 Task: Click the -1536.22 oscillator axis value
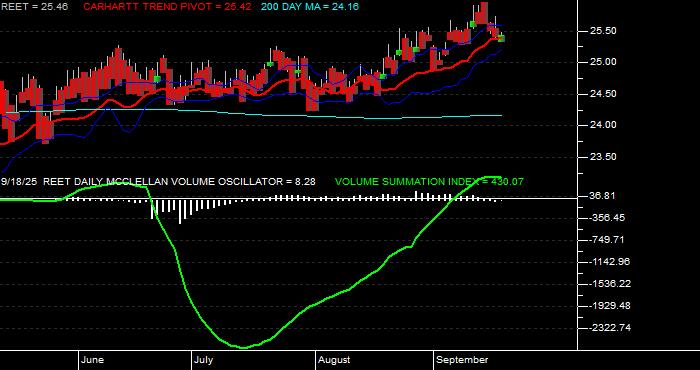click(609, 284)
